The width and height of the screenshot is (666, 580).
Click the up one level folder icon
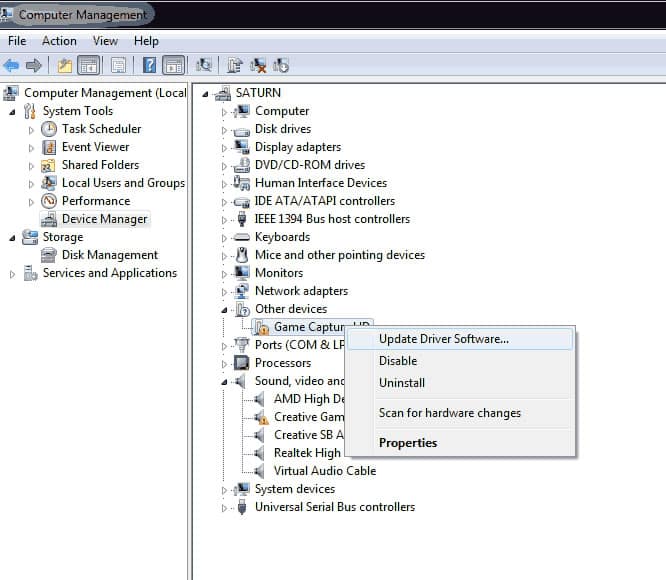65,66
